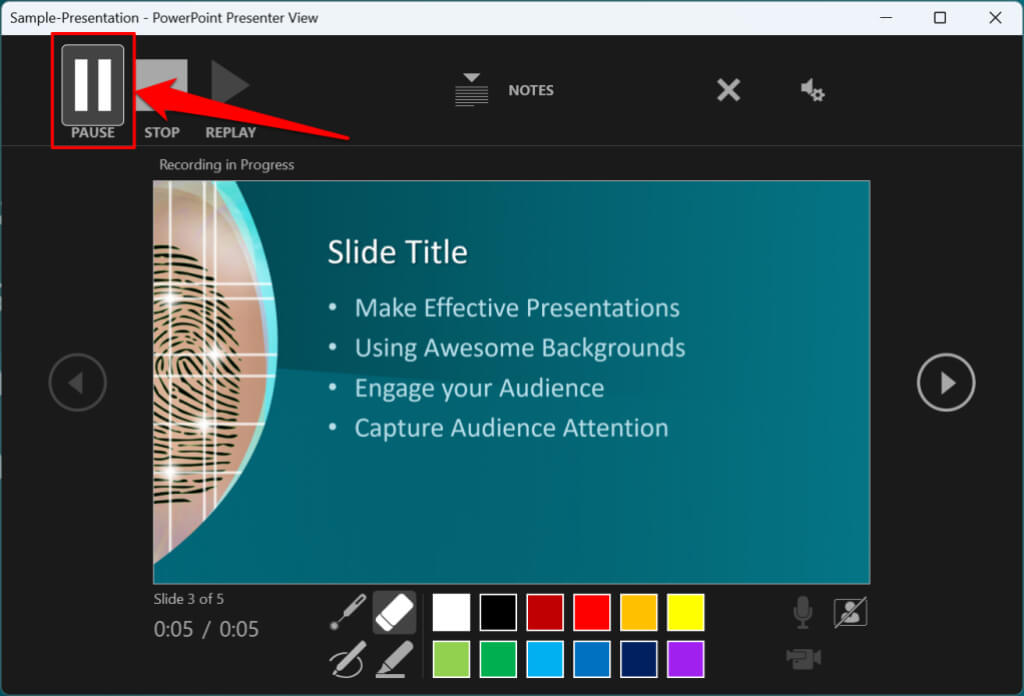Stop the recording
The image size is (1024, 696).
[161, 86]
